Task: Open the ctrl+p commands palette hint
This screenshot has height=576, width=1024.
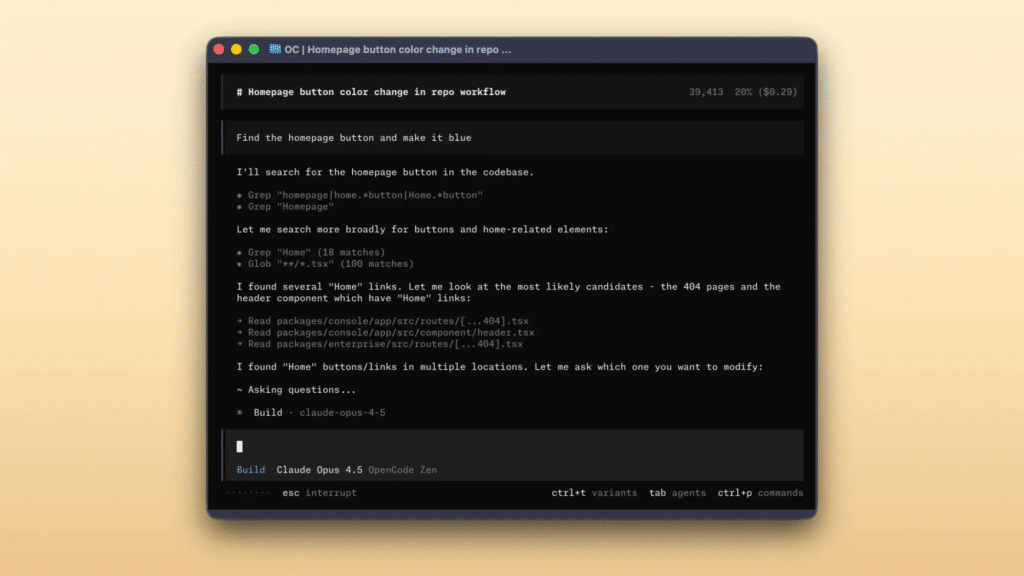Action: click(759, 493)
